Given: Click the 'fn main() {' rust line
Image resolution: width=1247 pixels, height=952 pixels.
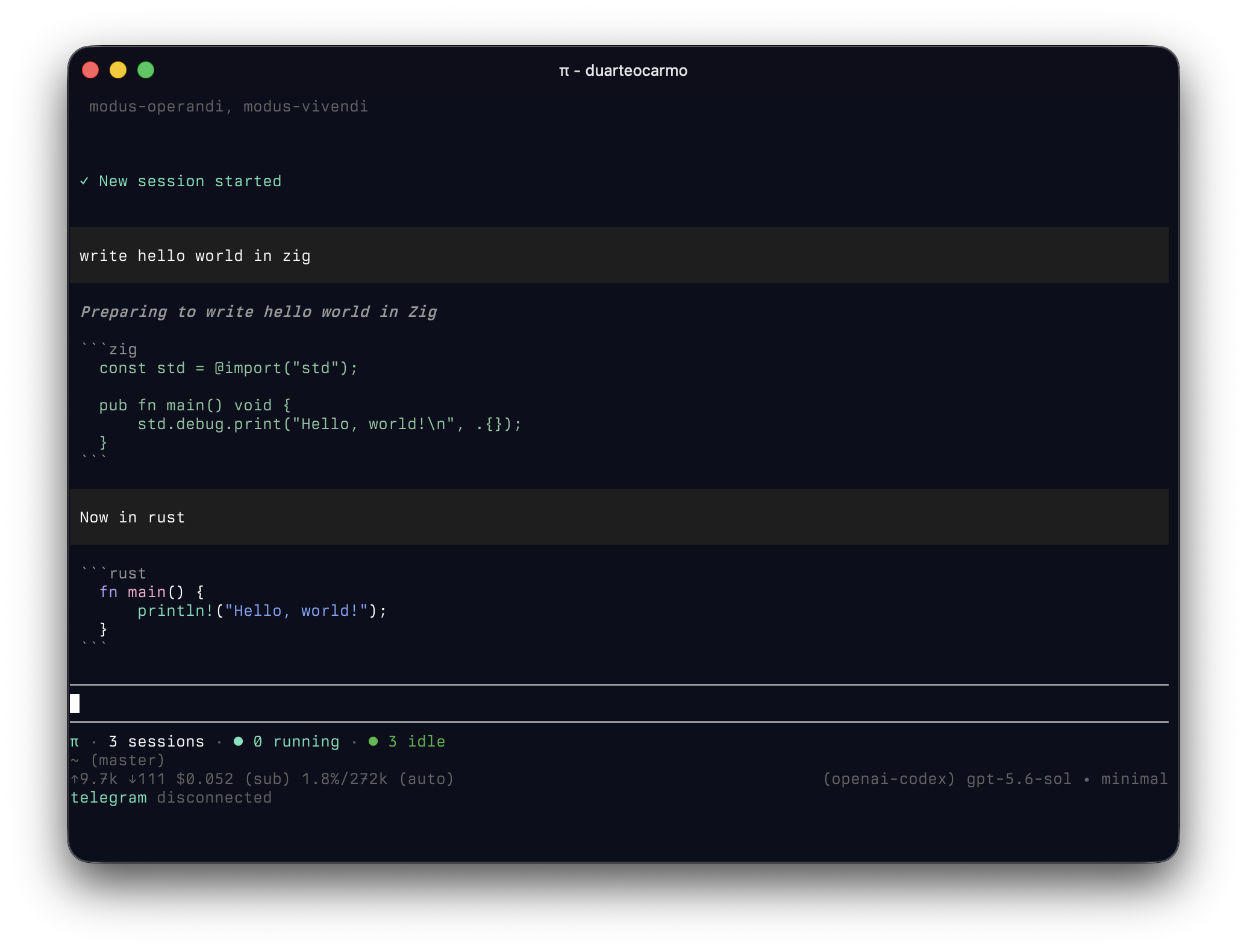Looking at the screenshot, I should tap(152, 592).
